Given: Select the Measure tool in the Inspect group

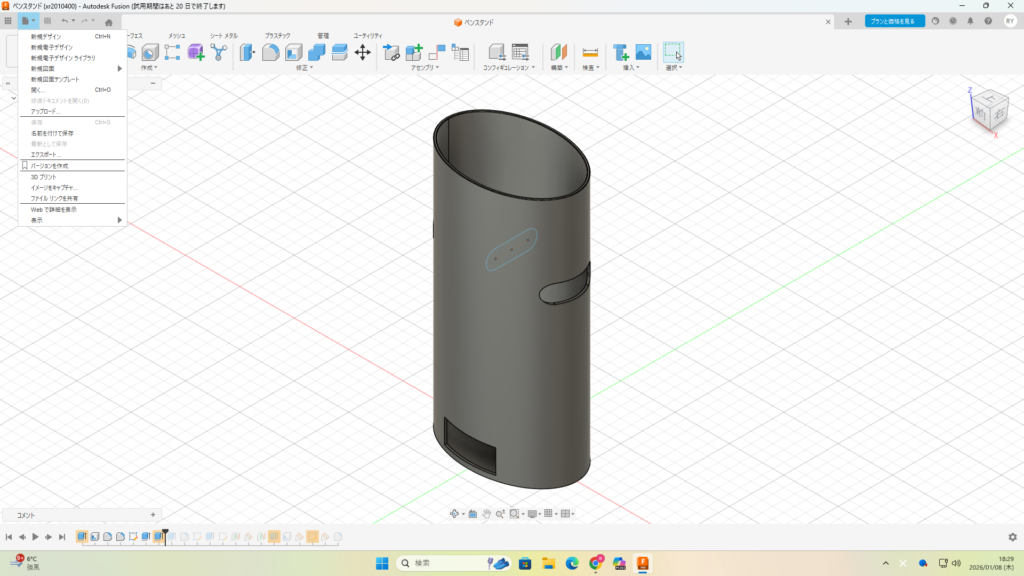Looking at the screenshot, I should point(590,52).
